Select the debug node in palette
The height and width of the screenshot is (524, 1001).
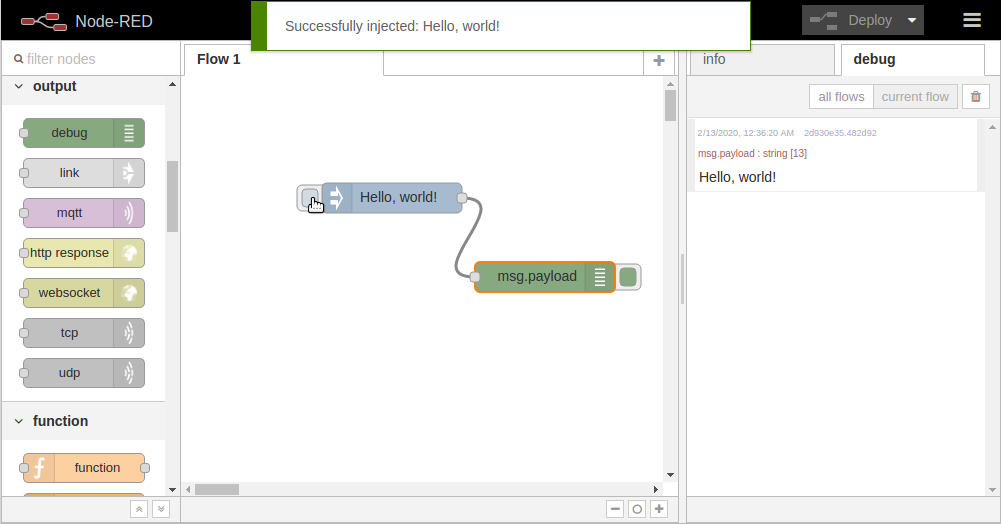pyautogui.click(x=84, y=133)
